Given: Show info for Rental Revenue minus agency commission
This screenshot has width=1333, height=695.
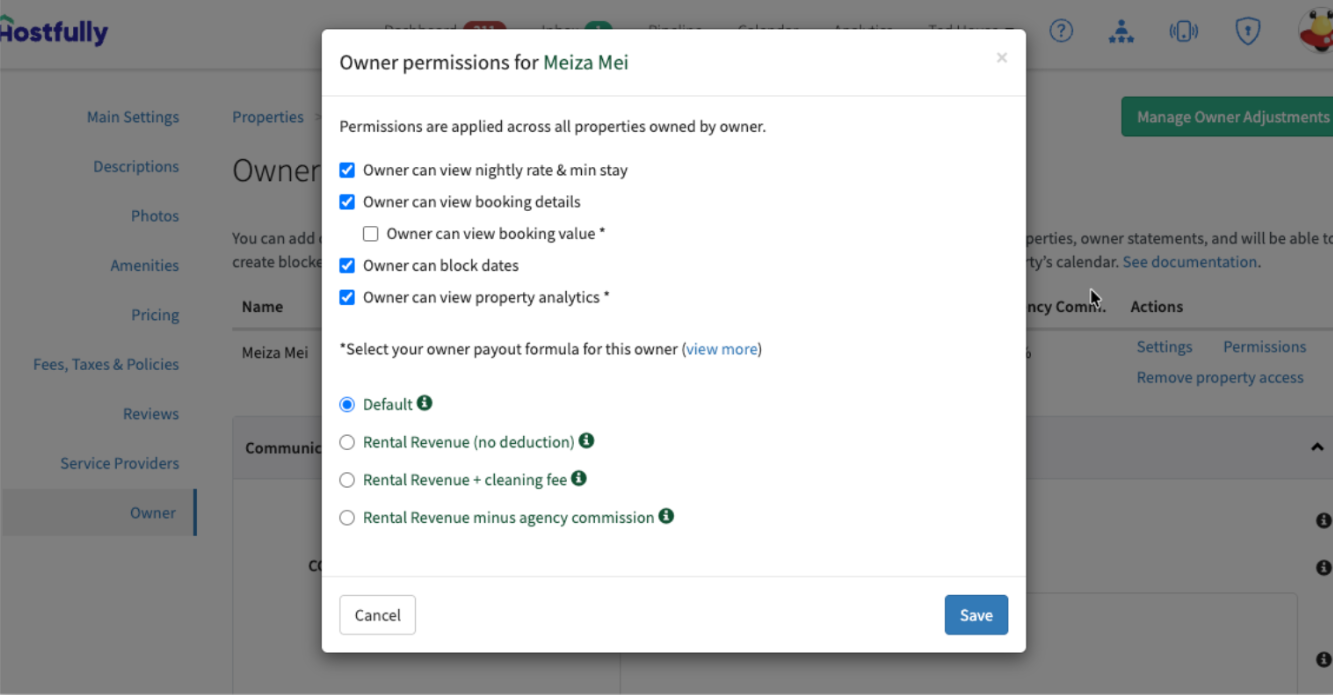Looking at the screenshot, I should click(x=666, y=516).
